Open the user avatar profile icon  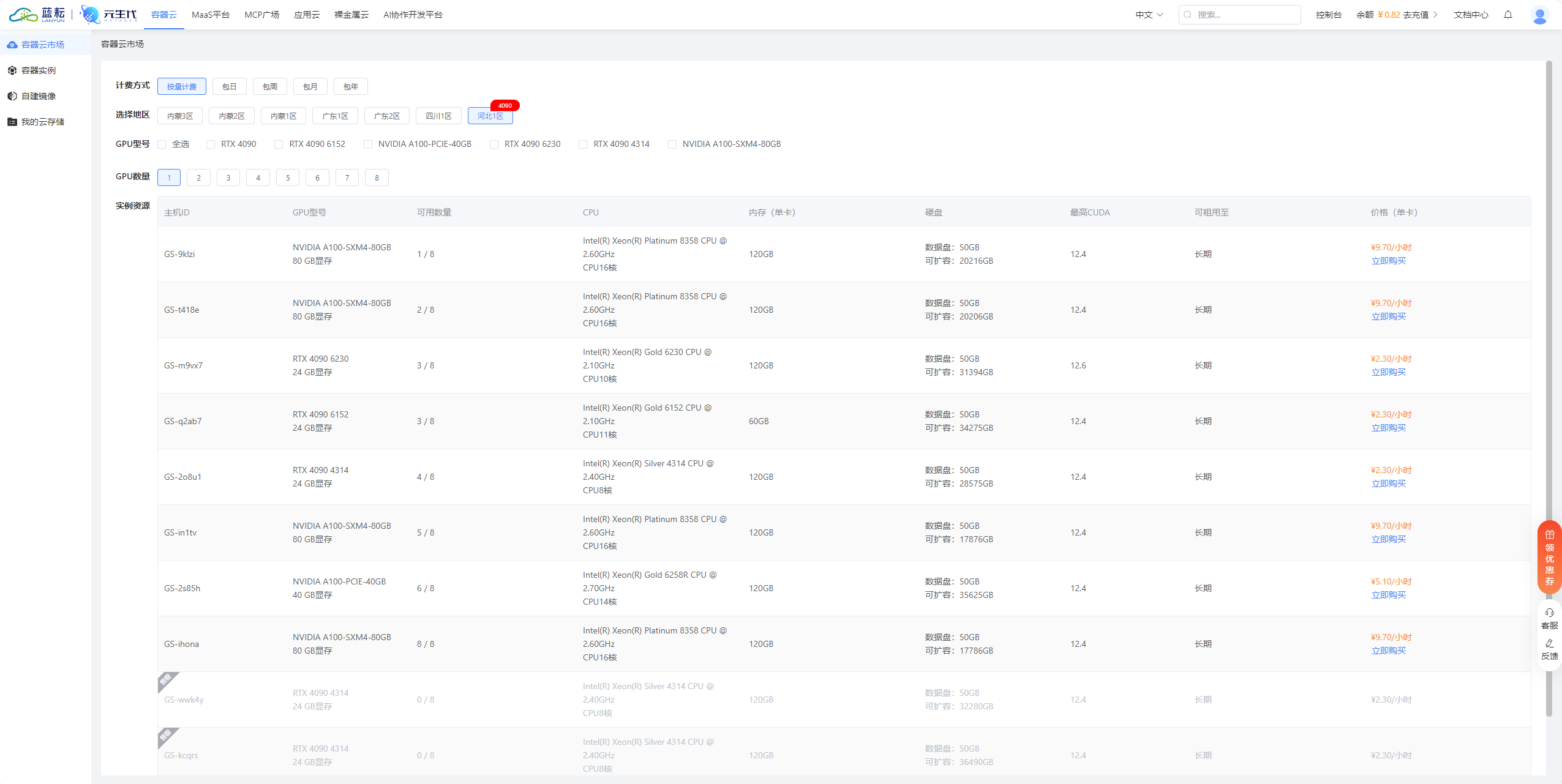[x=1539, y=15]
